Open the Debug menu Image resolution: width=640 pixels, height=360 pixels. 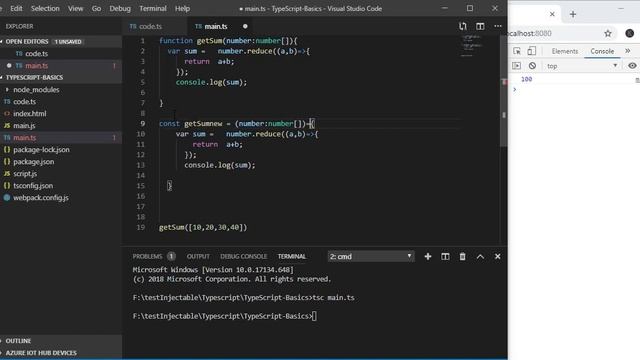click(120, 8)
